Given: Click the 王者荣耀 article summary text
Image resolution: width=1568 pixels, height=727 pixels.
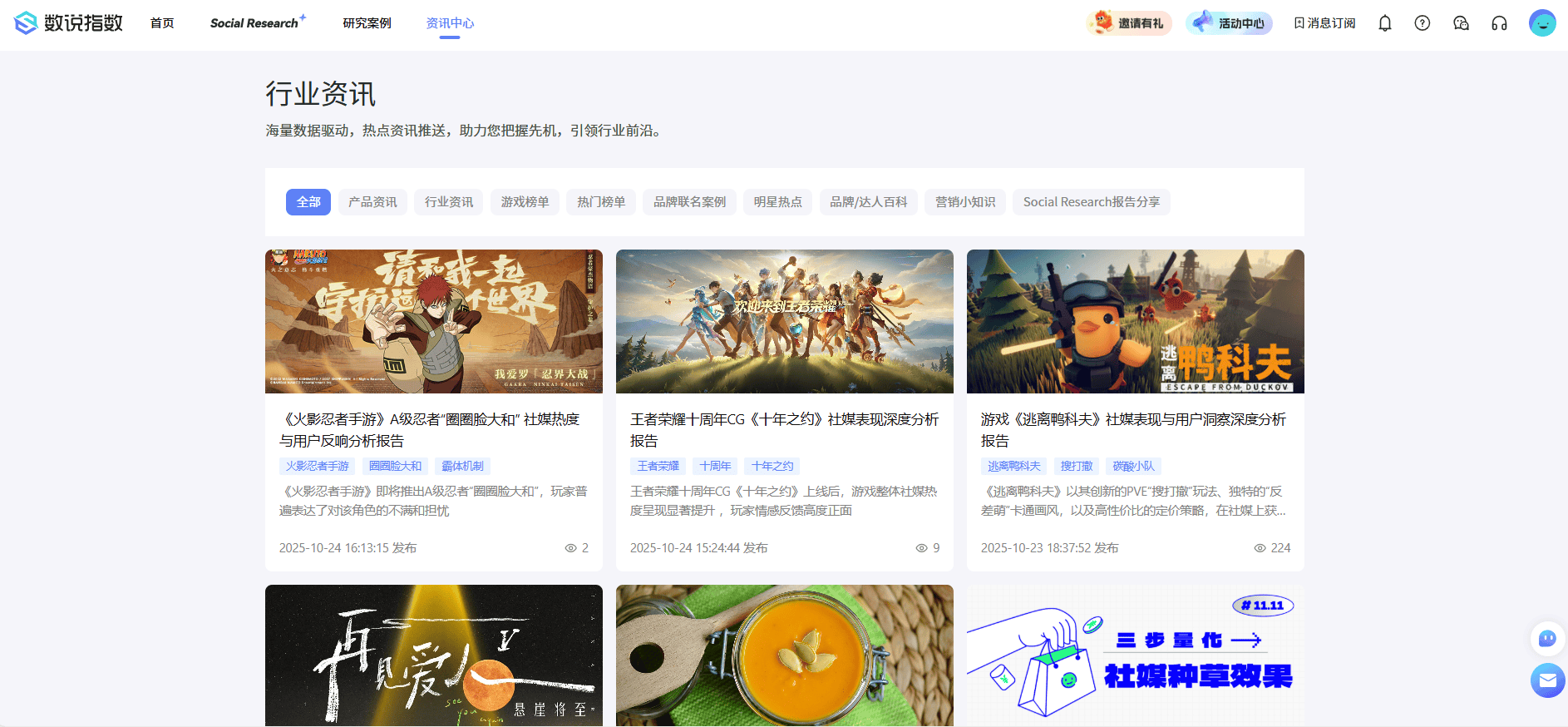Looking at the screenshot, I should click(x=784, y=501).
